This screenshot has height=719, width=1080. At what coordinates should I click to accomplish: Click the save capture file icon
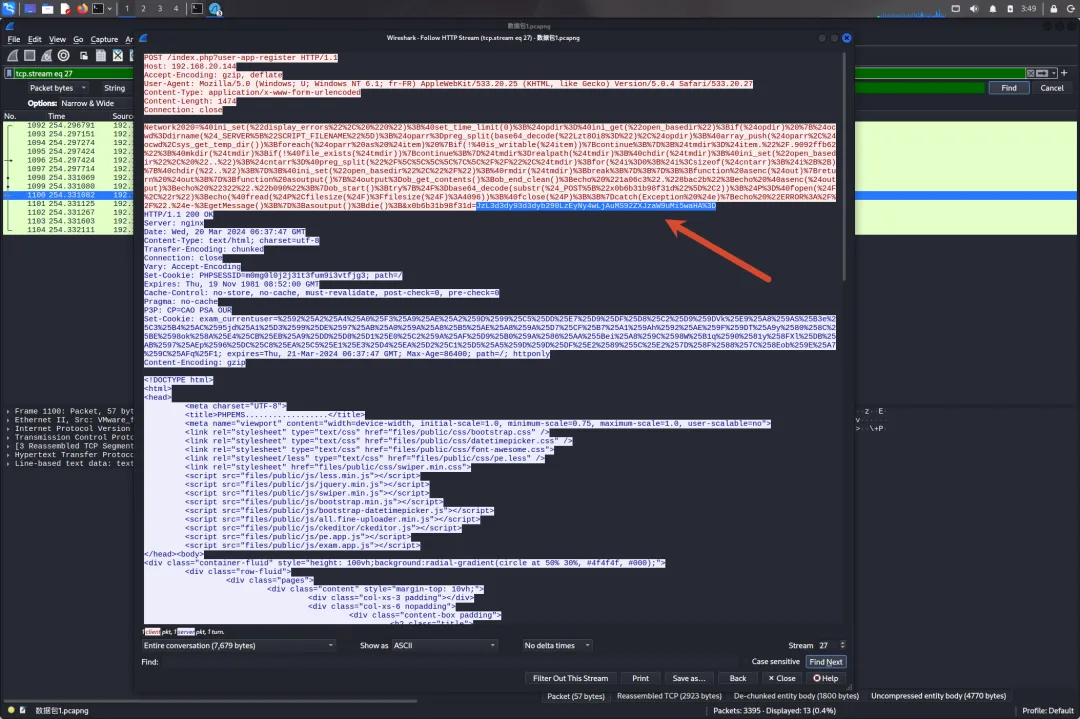click(x=101, y=56)
